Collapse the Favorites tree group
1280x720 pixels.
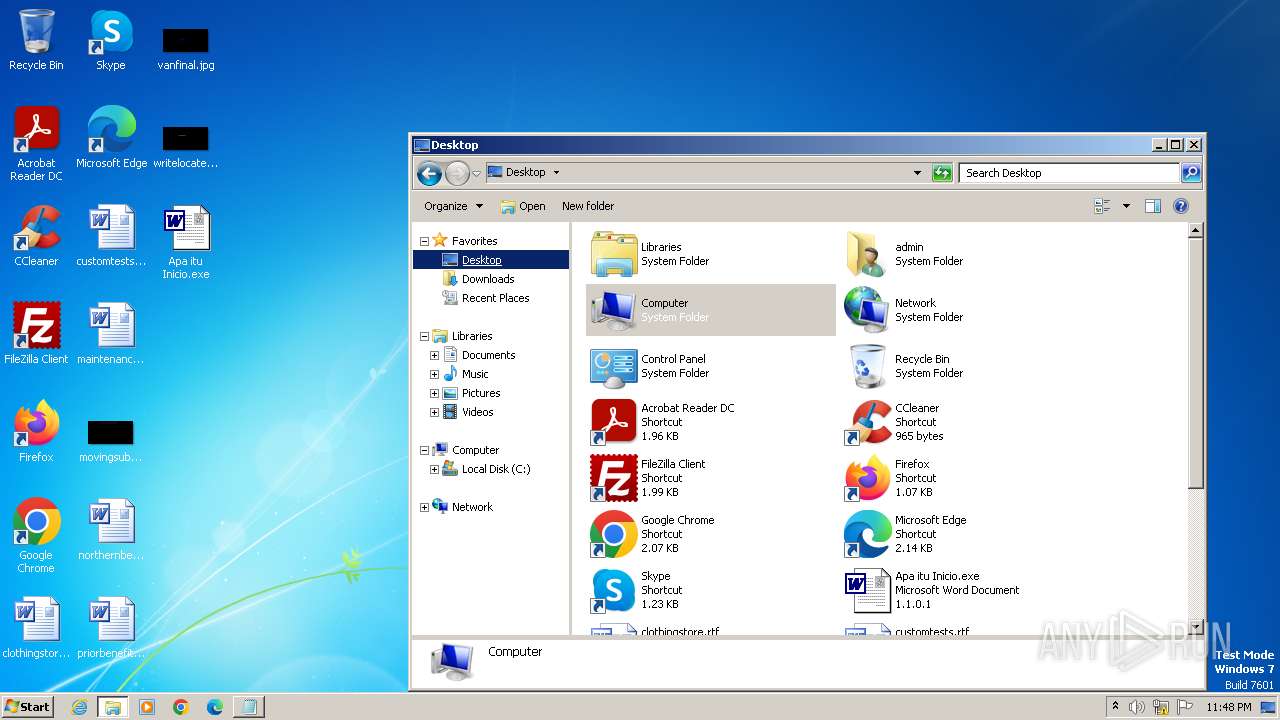click(x=424, y=241)
